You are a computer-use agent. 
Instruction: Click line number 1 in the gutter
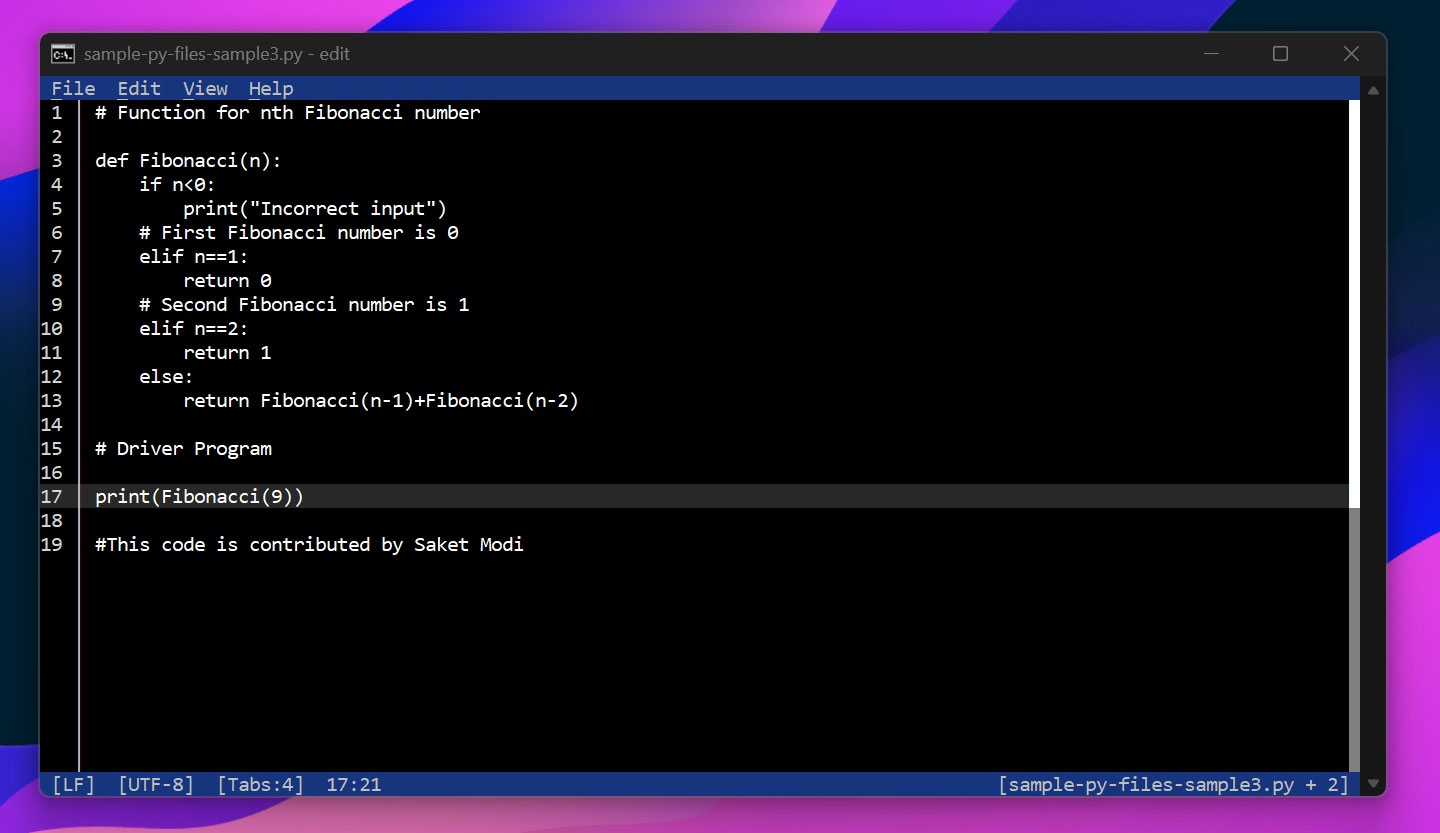point(56,112)
